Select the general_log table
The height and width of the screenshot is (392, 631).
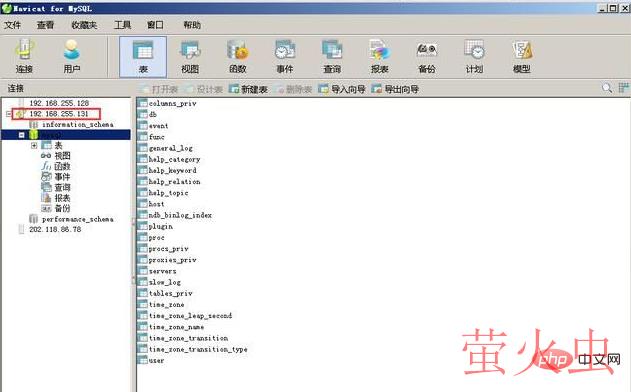pos(171,149)
